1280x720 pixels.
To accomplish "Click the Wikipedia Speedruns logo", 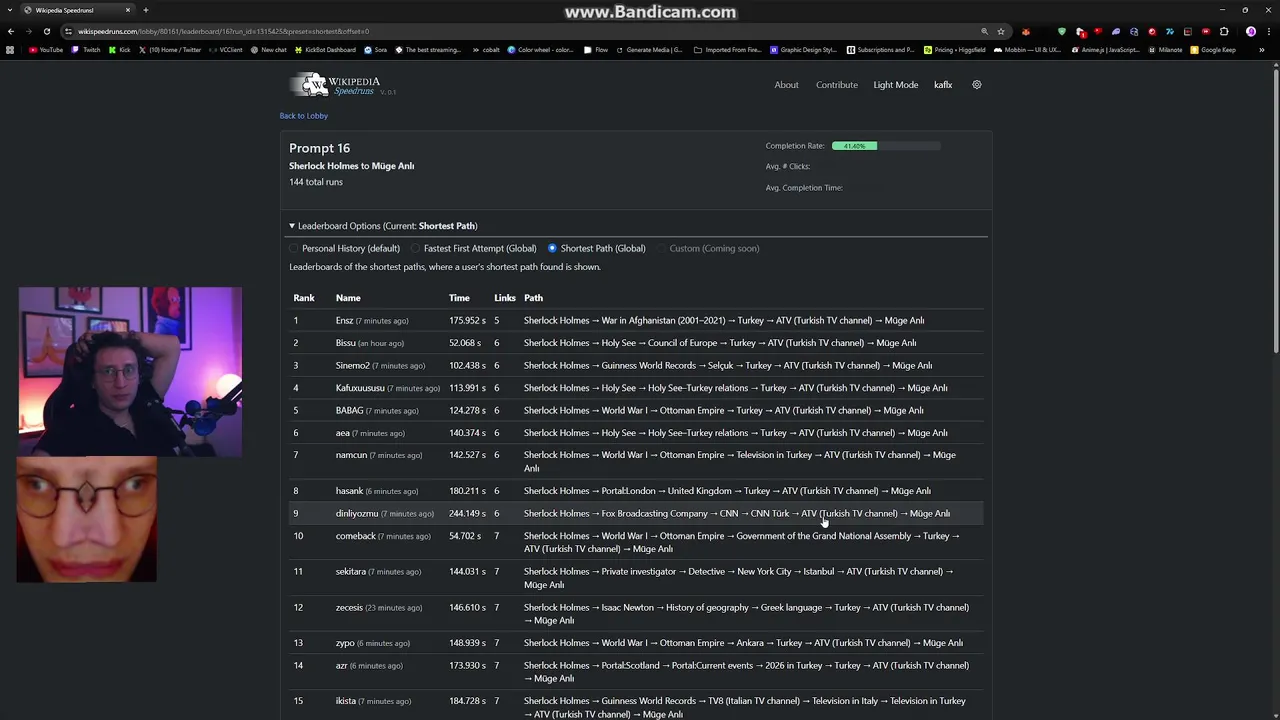I will point(336,85).
